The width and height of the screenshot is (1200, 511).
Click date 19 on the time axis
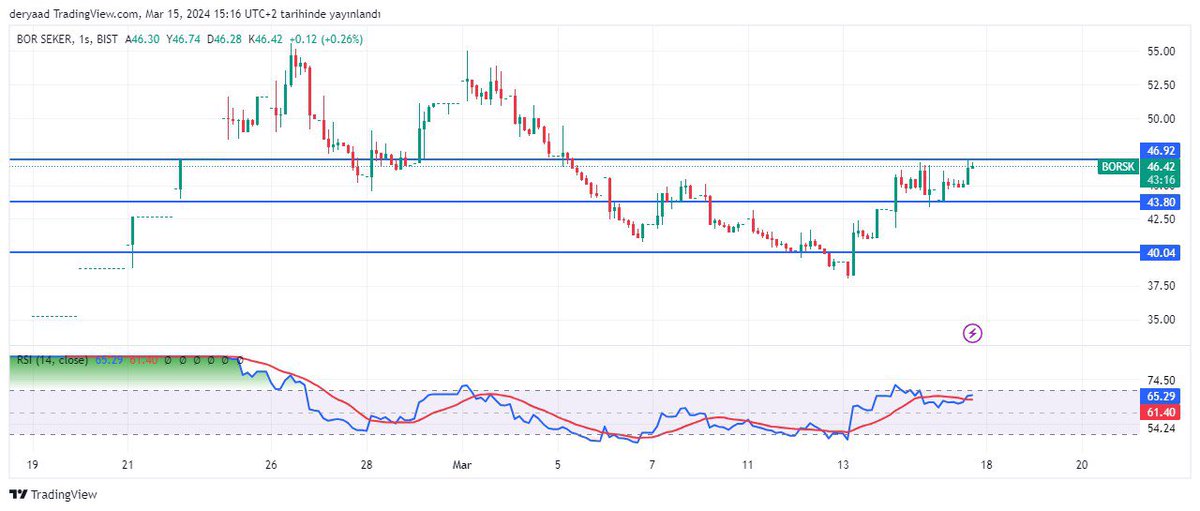point(32,465)
